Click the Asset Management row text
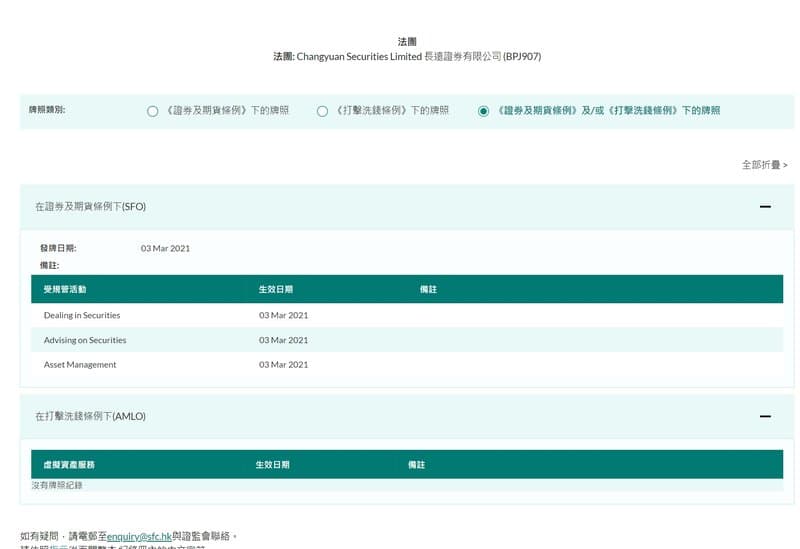The width and height of the screenshot is (800, 549). pos(80,365)
